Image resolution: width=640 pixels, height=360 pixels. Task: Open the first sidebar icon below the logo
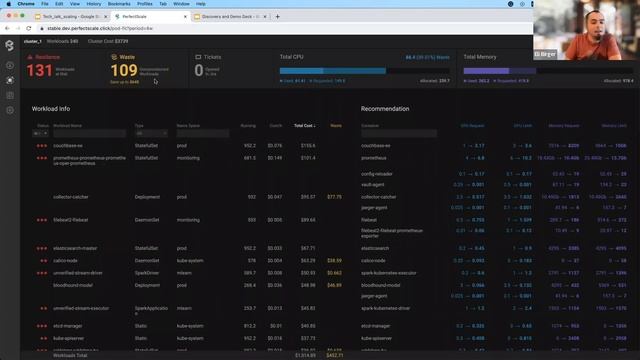pos(10,65)
